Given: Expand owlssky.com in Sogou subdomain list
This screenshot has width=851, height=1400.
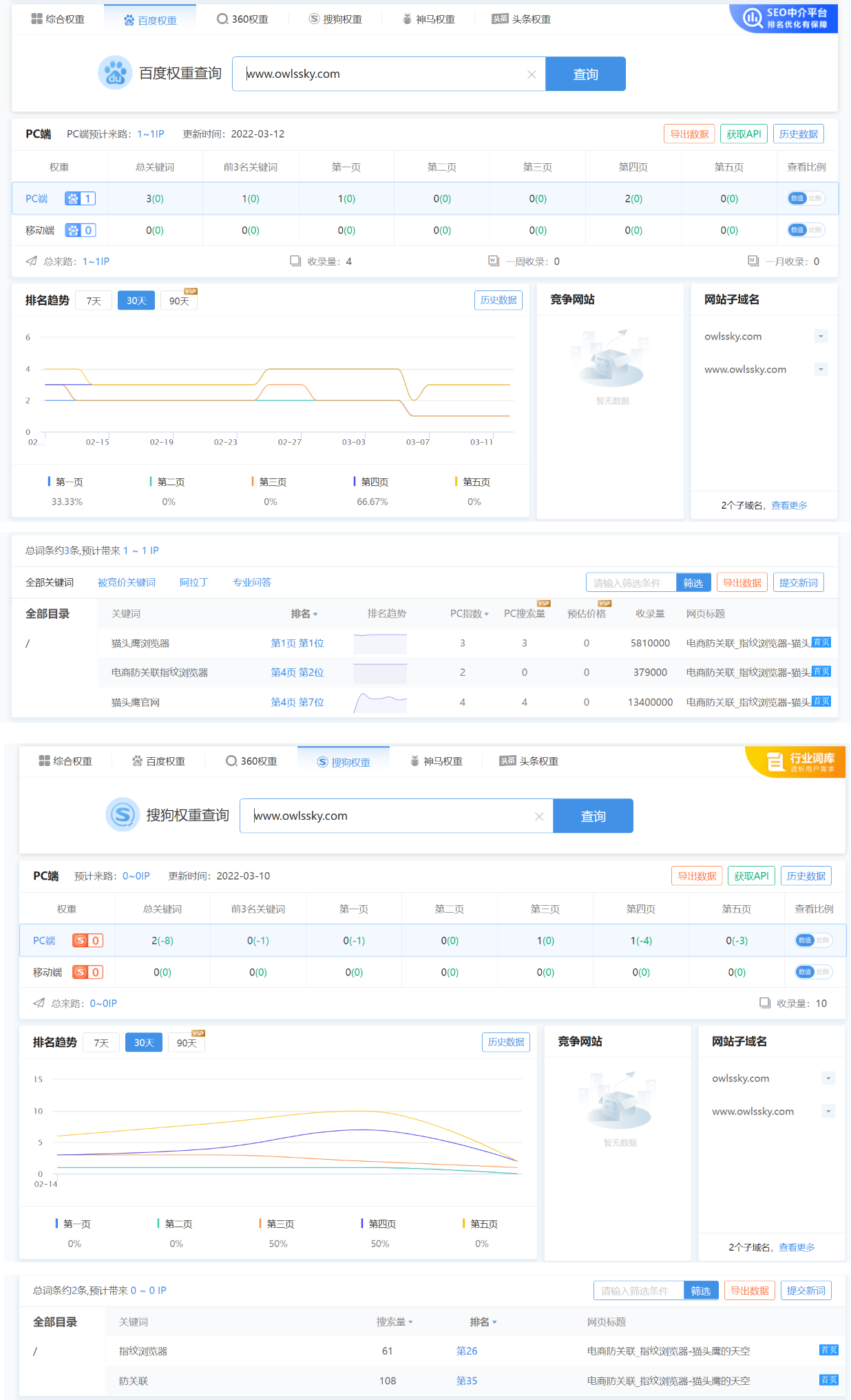Looking at the screenshot, I should click(828, 1079).
